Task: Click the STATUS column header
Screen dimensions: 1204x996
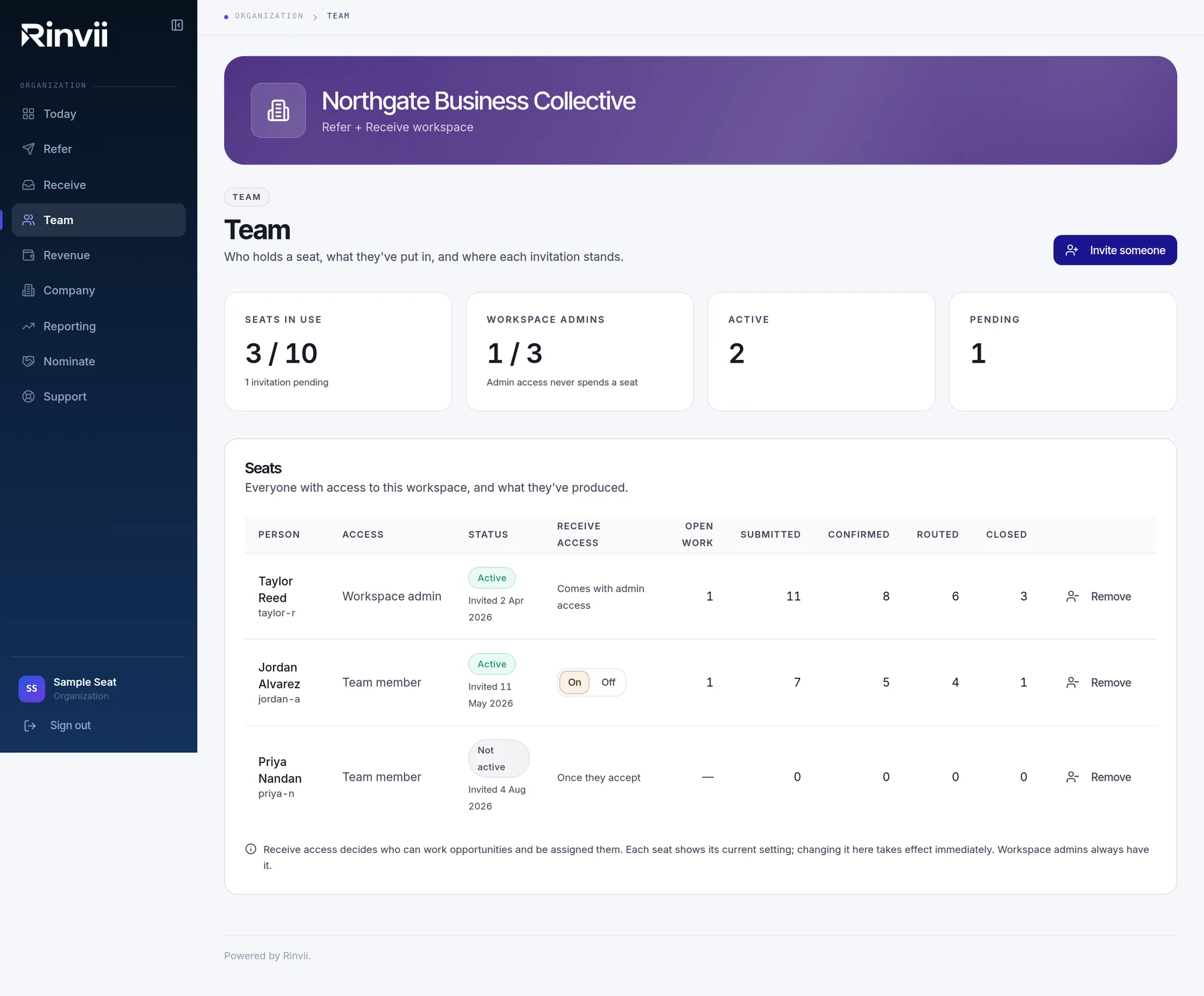Action: coord(488,534)
